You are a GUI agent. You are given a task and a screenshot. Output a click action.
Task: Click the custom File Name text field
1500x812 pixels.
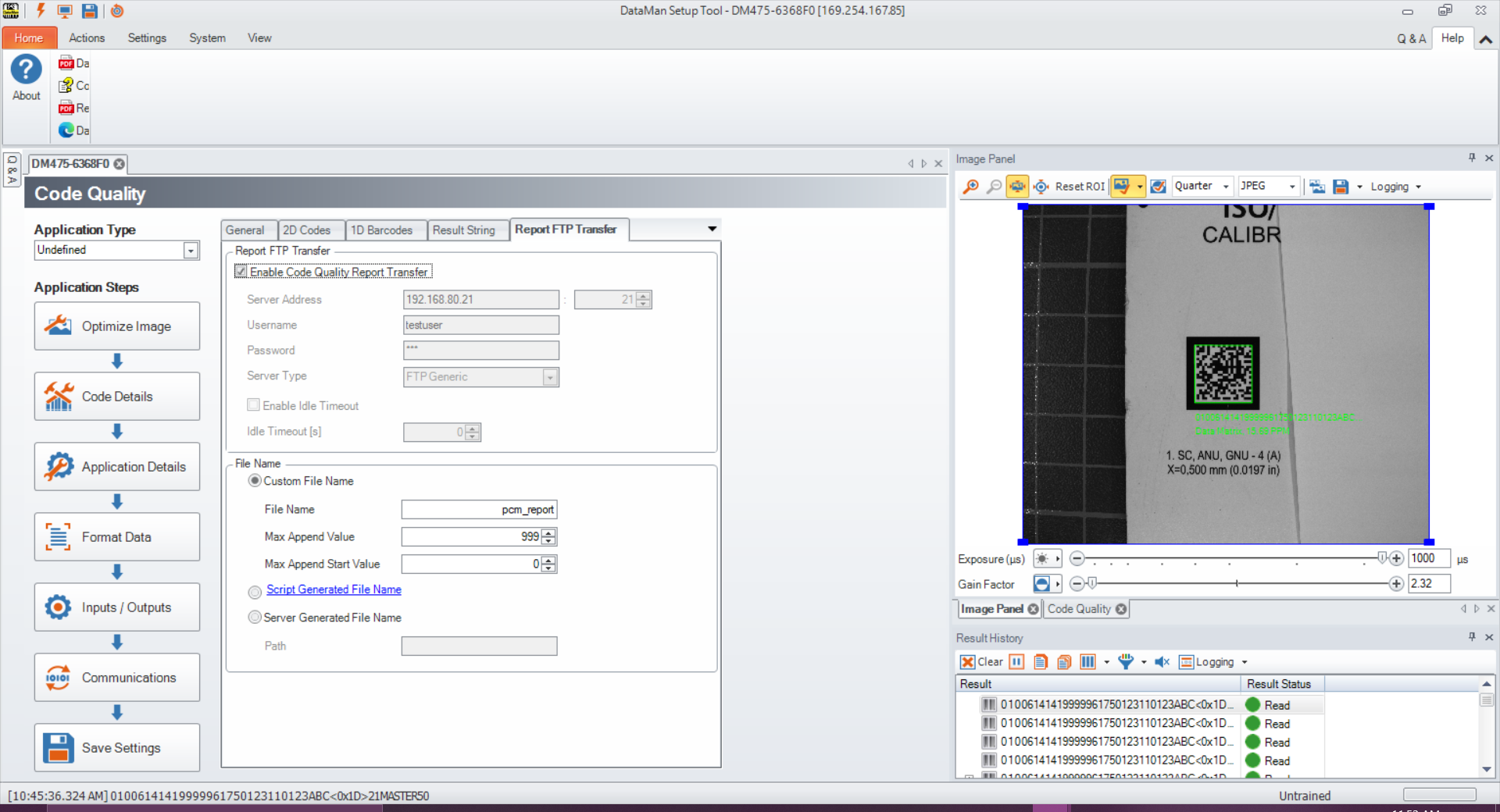(479, 510)
